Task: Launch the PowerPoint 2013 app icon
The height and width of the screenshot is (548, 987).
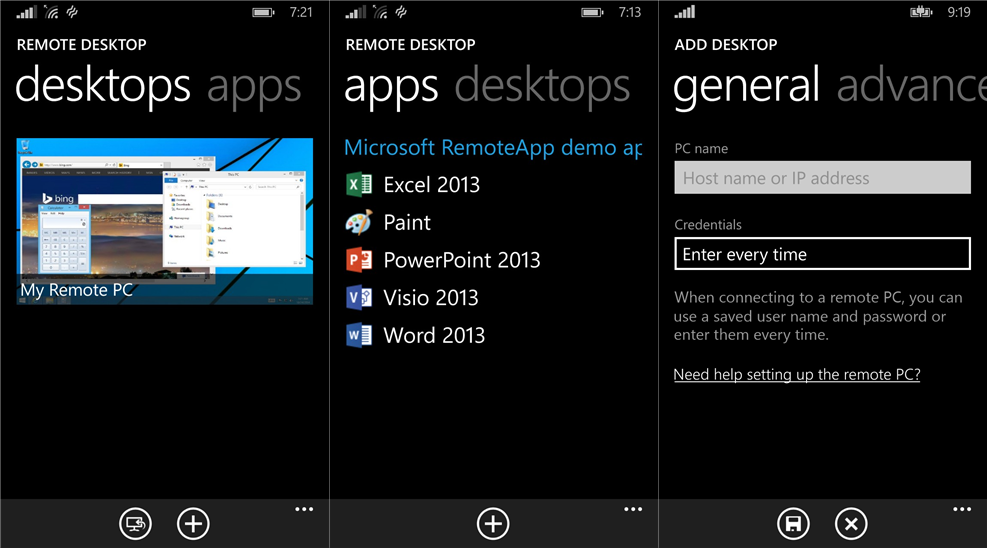Action: coord(359,260)
